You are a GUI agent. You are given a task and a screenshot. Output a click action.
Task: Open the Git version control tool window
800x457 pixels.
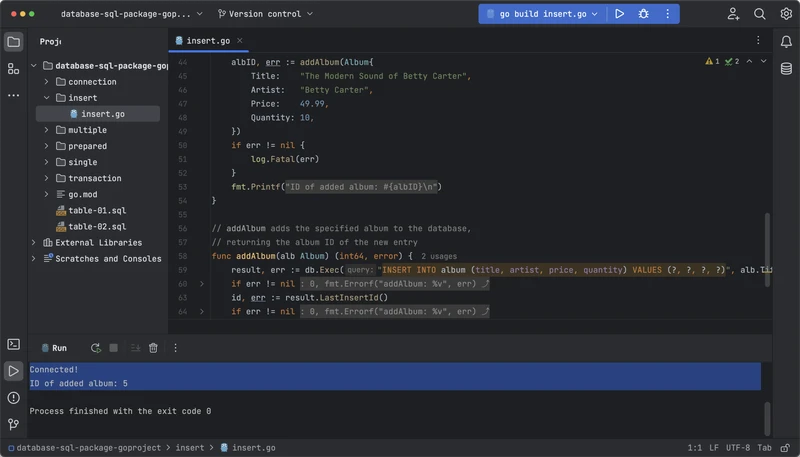pos(14,423)
